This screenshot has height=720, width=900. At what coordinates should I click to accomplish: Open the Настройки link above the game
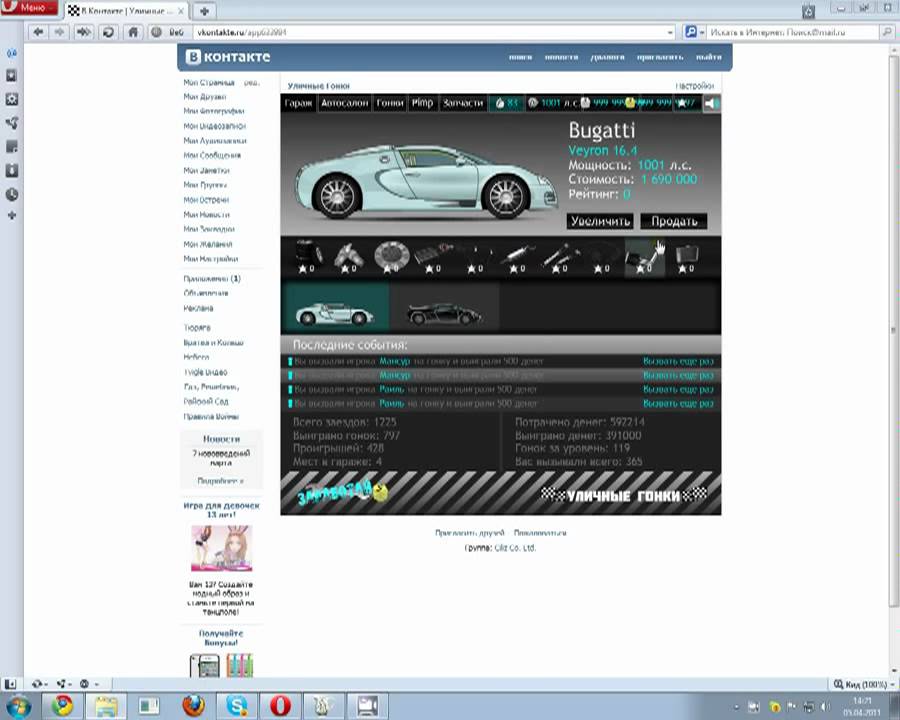(x=695, y=86)
